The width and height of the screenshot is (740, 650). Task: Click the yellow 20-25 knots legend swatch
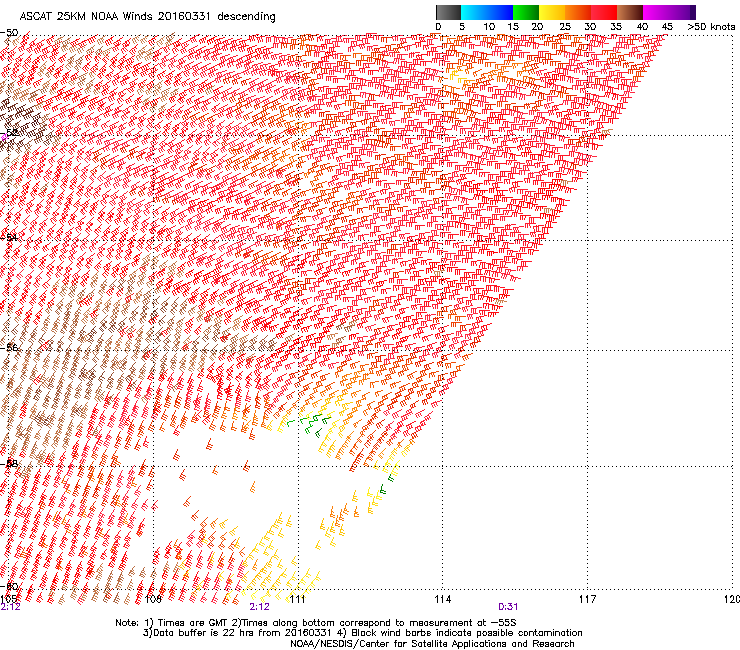552,12
